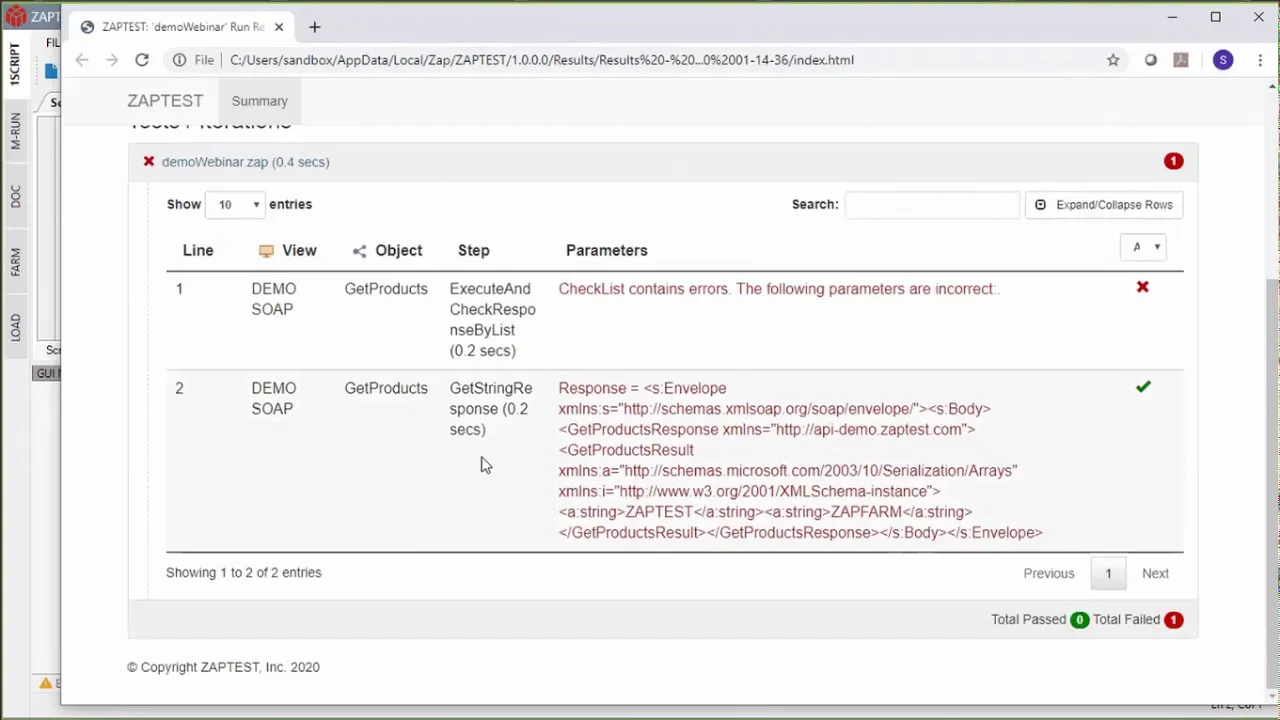1280x720 pixels.
Task: Sort table by Step column
Action: click(x=474, y=251)
